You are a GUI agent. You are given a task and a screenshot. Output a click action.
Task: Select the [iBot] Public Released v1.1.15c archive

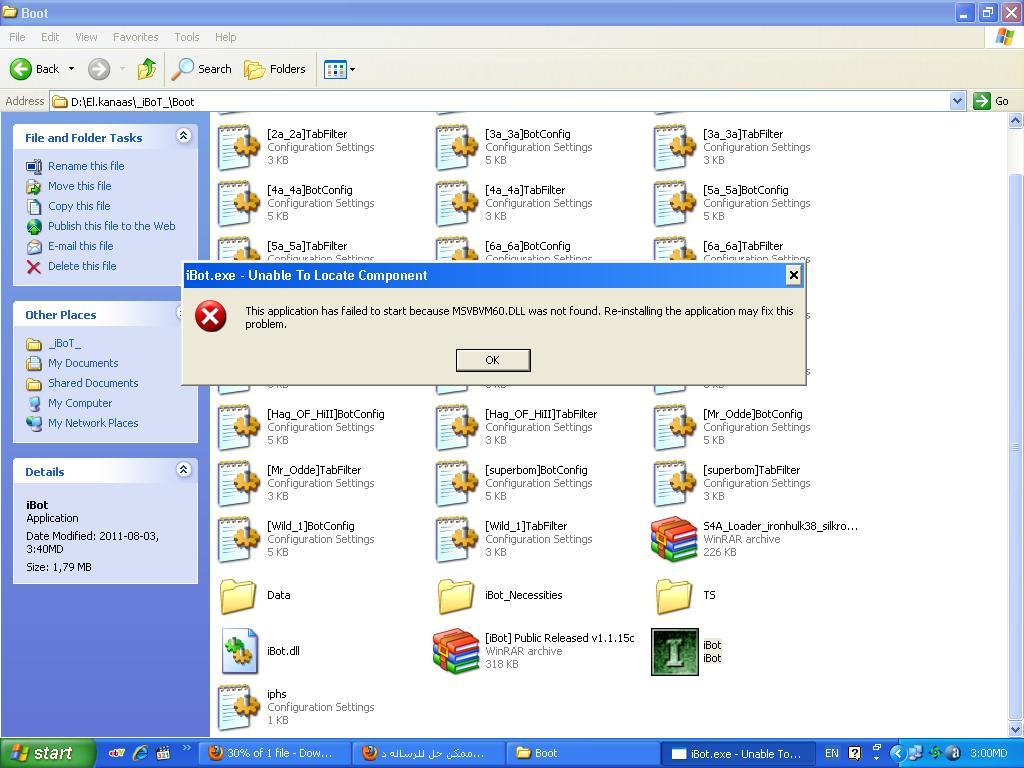[x=456, y=651]
